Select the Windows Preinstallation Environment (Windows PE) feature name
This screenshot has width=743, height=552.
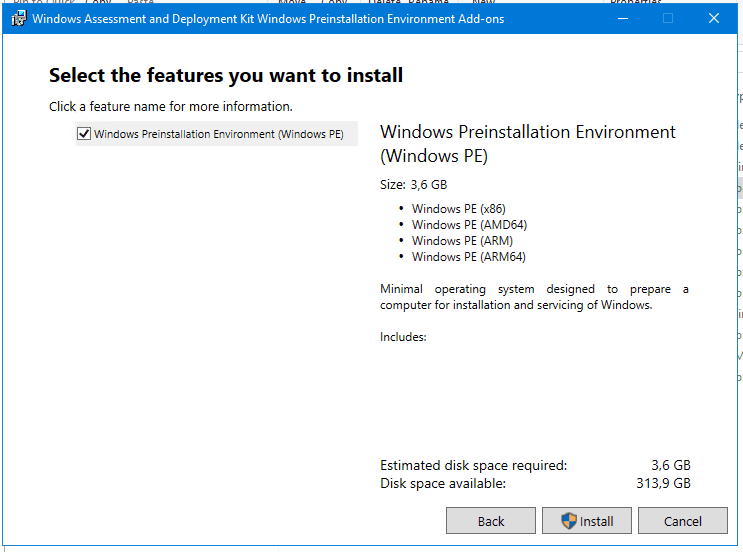point(218,134)
